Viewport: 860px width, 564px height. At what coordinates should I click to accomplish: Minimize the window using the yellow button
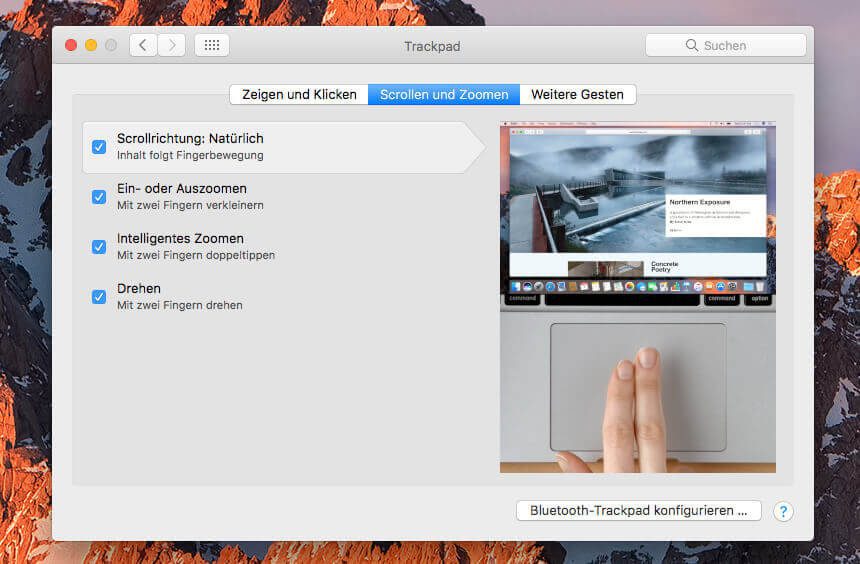[91, 45]
